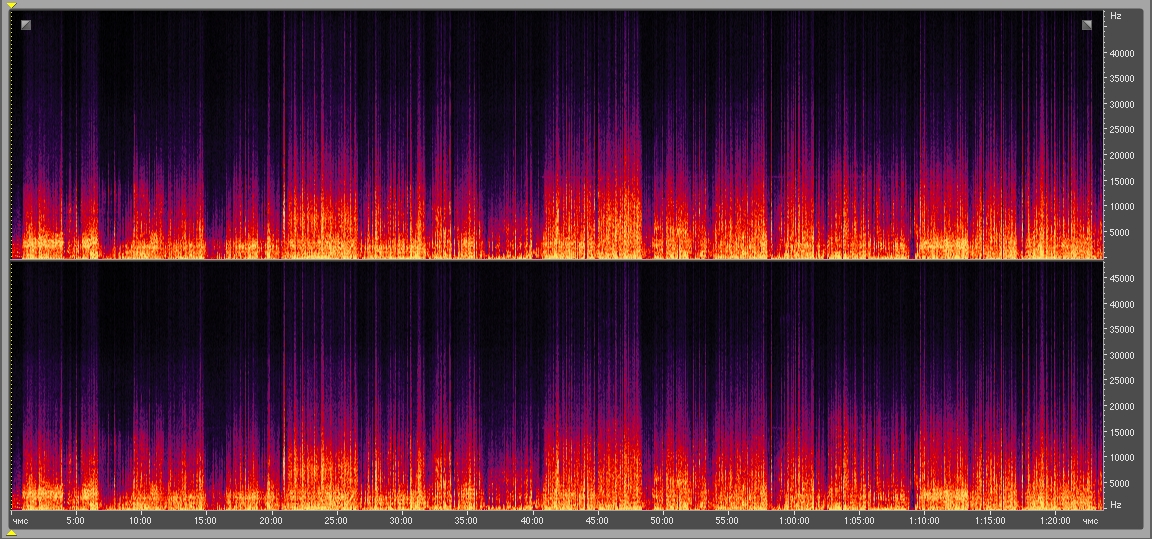Jump to 1:20:00 on the time ruler
The height and width of the screenshot is (539, 1152).
(1054, 521)
